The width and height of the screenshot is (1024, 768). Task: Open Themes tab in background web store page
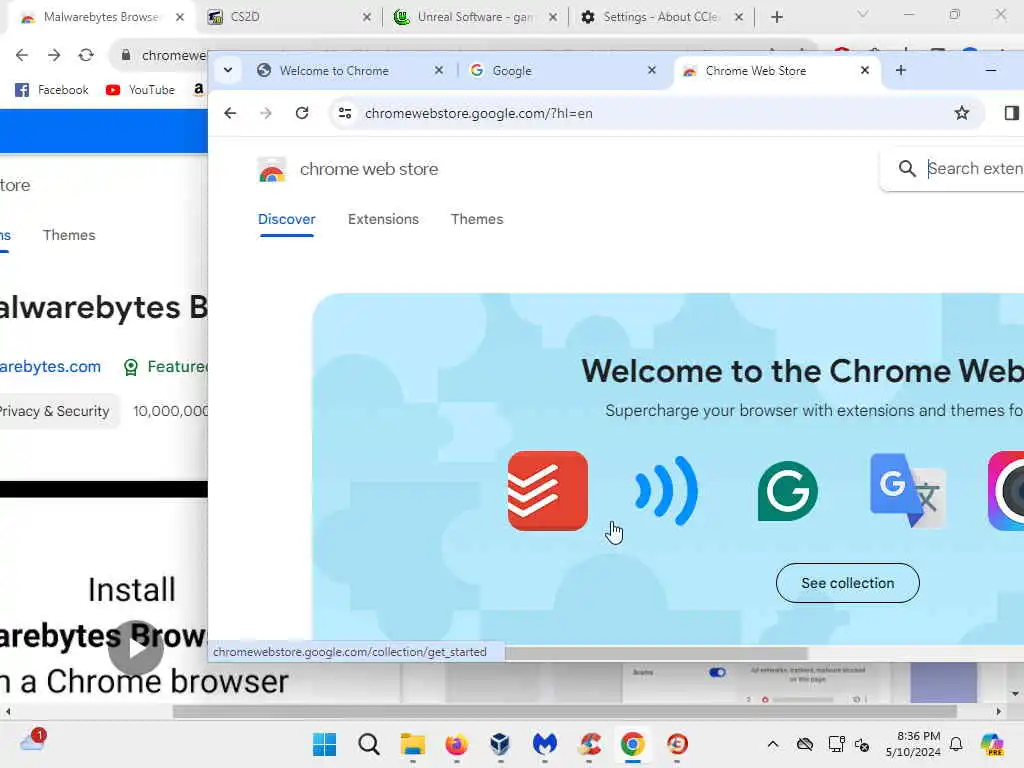tap(69, 235)
